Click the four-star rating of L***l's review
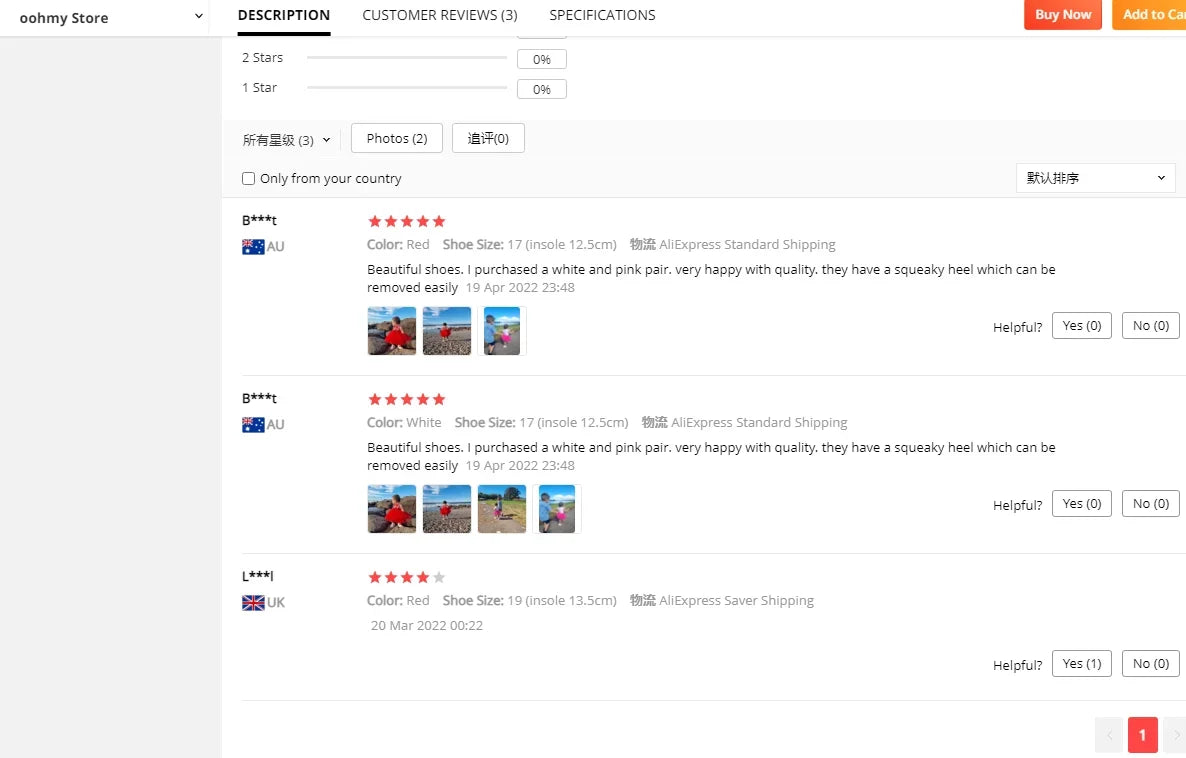 406,578
